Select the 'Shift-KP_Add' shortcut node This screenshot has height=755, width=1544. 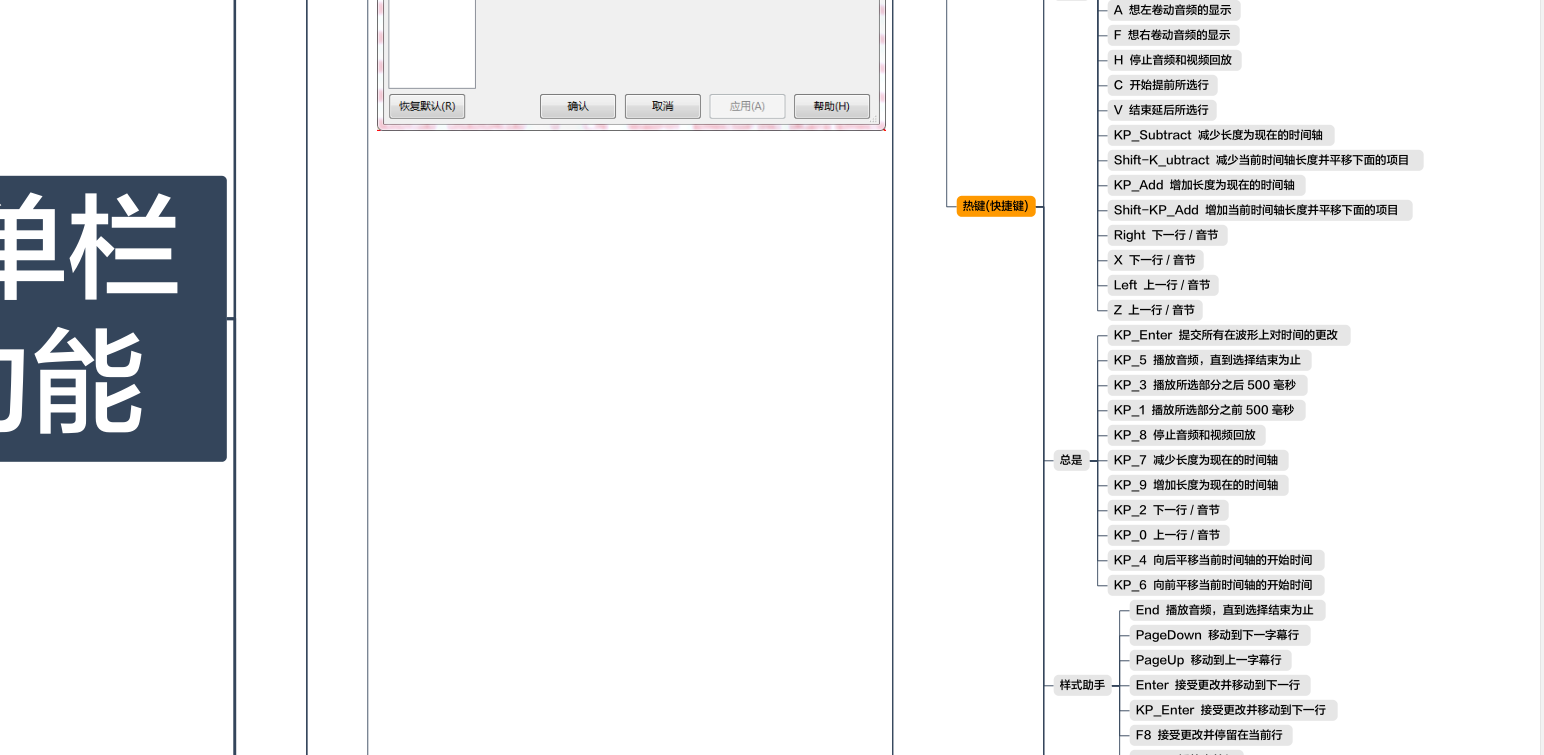1259,210
